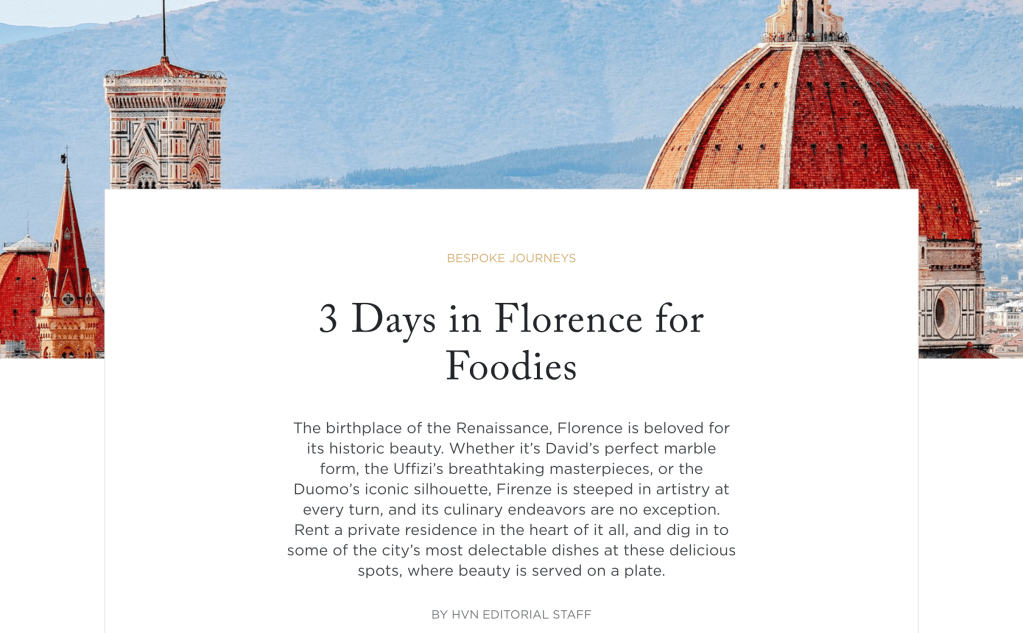Click the intro paragraph text block

(511, 499)
